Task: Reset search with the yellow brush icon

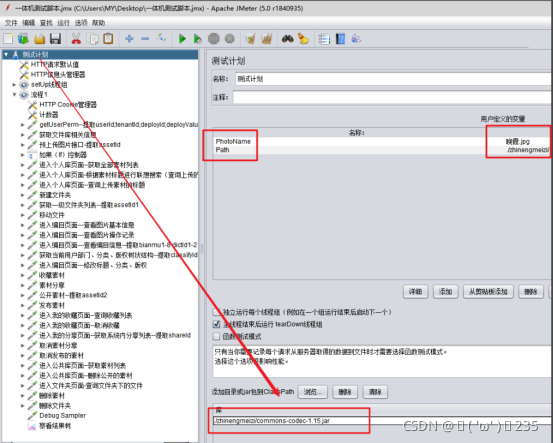Action: point(303,38)
